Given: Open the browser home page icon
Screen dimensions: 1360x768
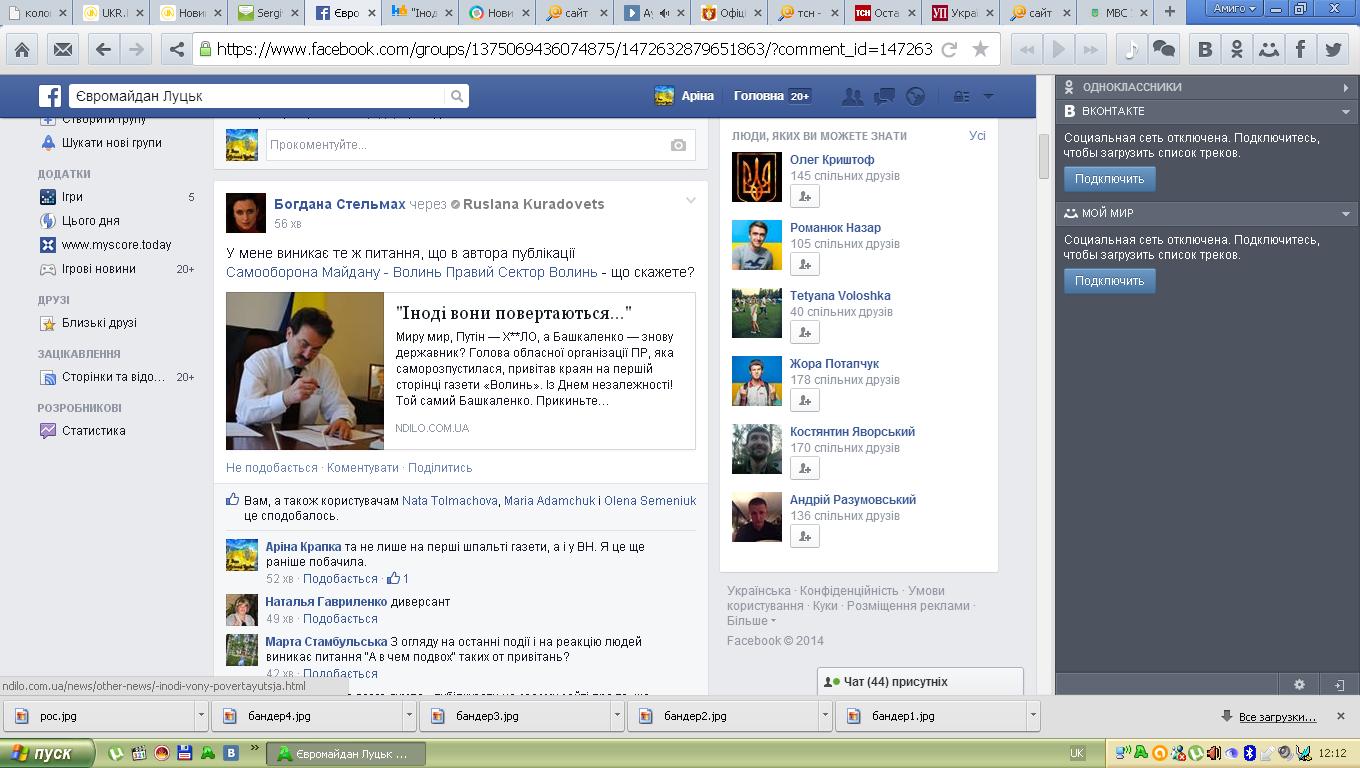Looking at the screenshot, I should (22, 49).
